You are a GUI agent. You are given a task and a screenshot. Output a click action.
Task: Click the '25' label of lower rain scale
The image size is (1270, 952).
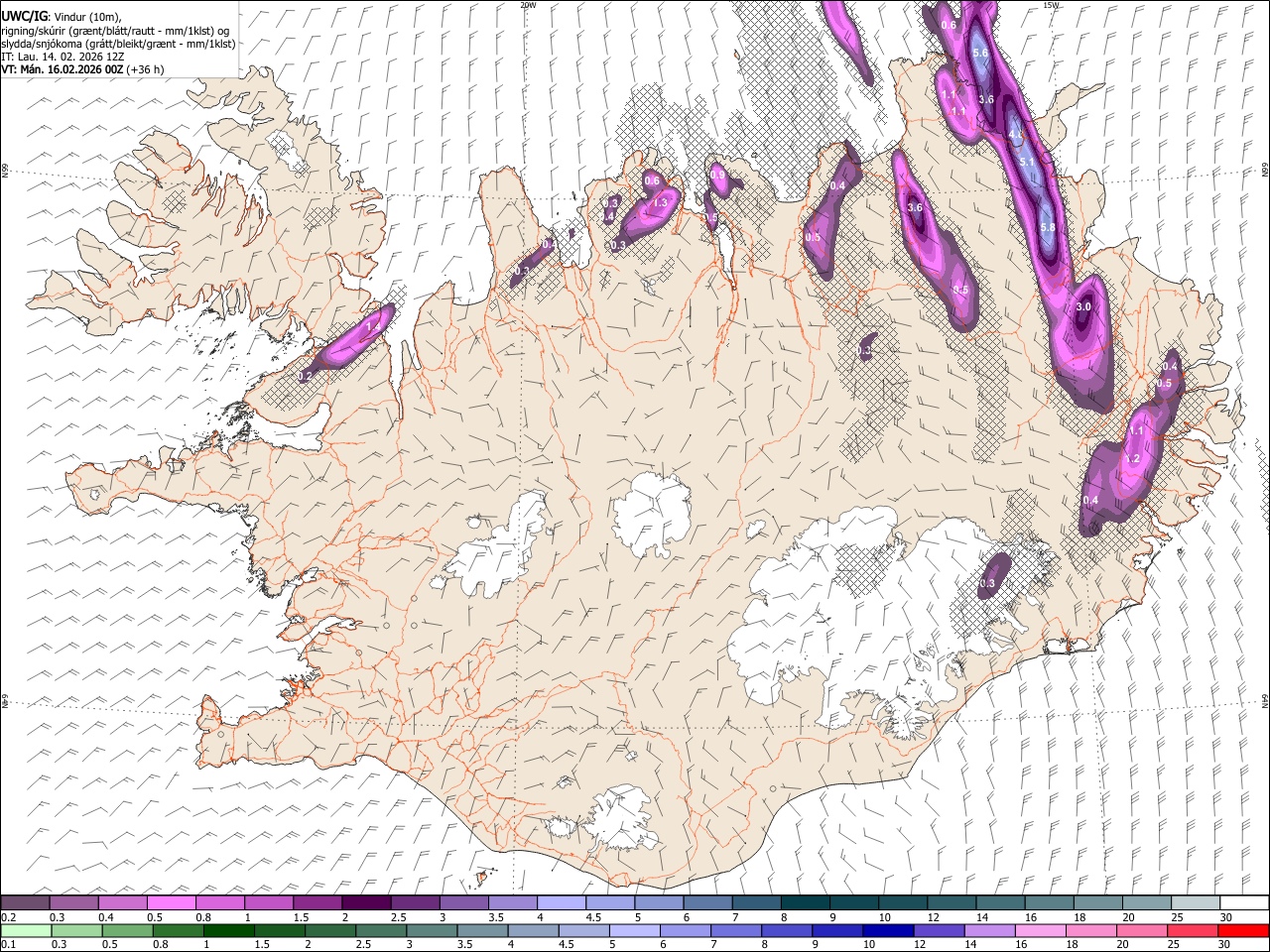pyautogui.click(x=1175, y=945)
